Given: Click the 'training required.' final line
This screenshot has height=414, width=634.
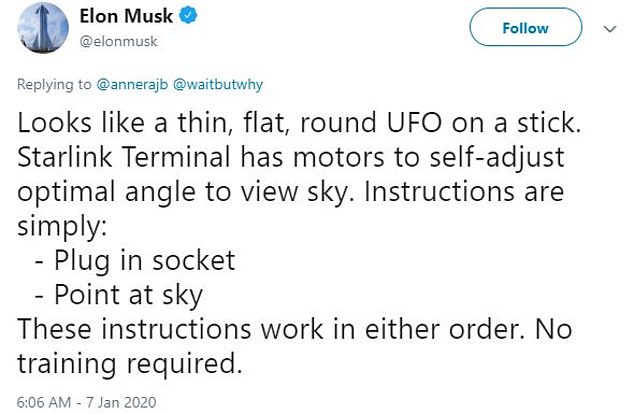Looking at the screenshot, I should click(129, 365).
